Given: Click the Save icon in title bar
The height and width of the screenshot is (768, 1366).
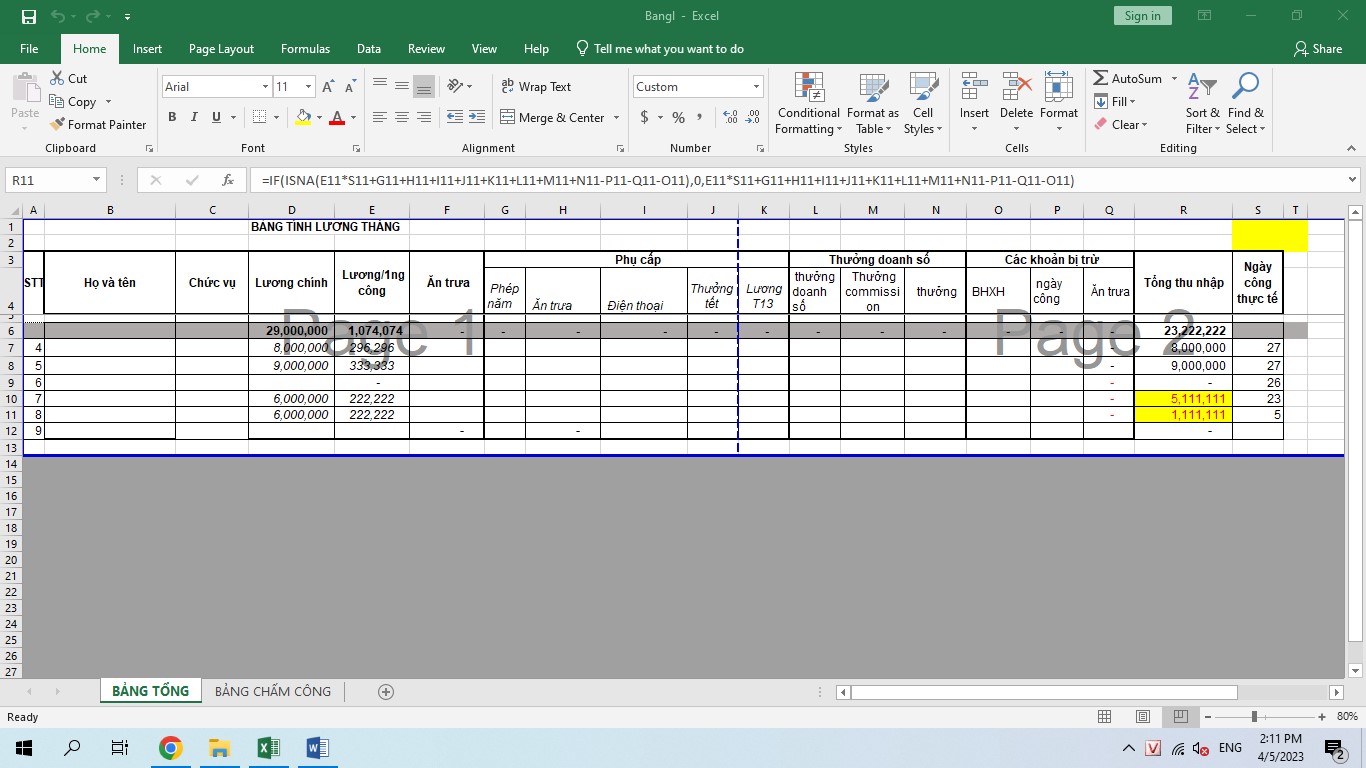Looking at the screenshot, I should [29, 16].
